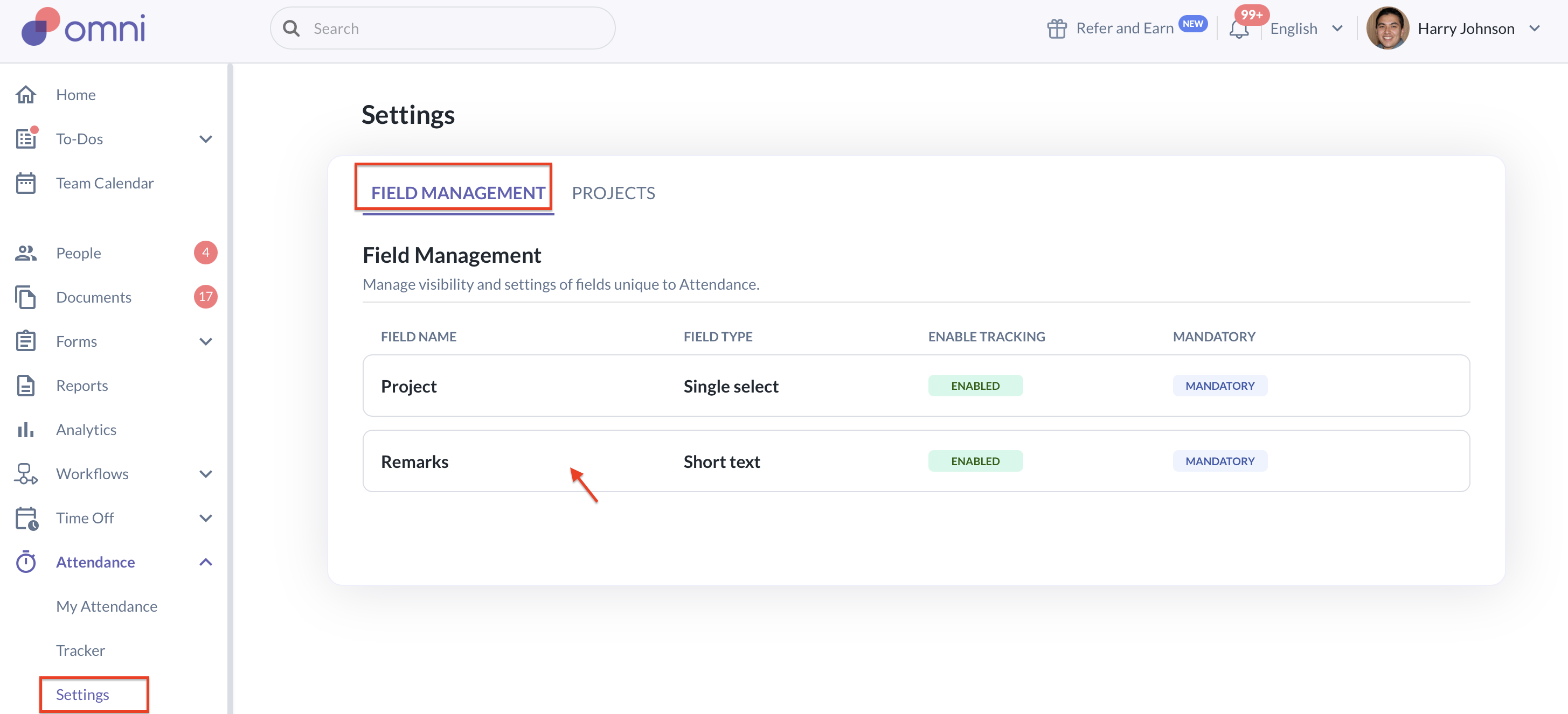The height and width of the screenshot is (714, 1568).
Task: Toggle the Project row ENABLED tracking badge
Action: tap(975, 386)
